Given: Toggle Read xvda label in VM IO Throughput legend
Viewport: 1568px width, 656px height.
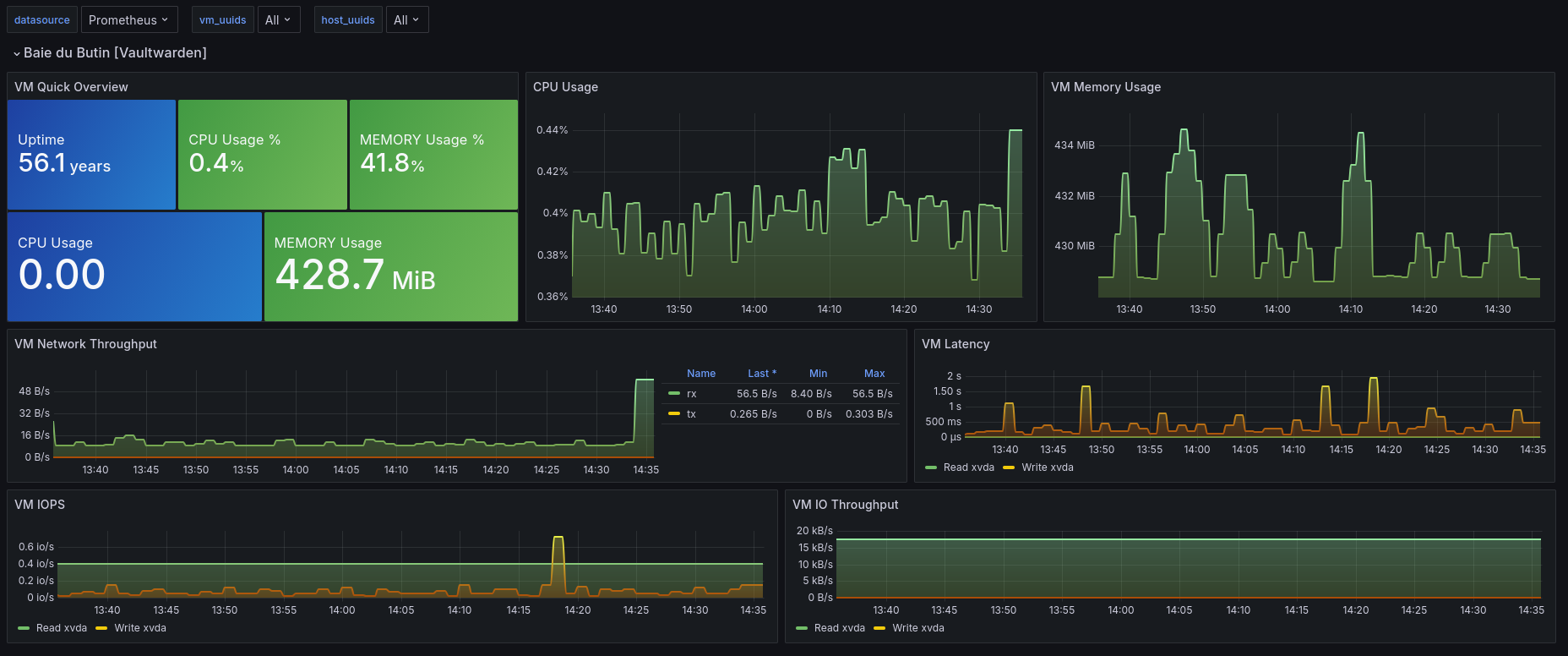Looking at the screenshot, I should [839, 628].
